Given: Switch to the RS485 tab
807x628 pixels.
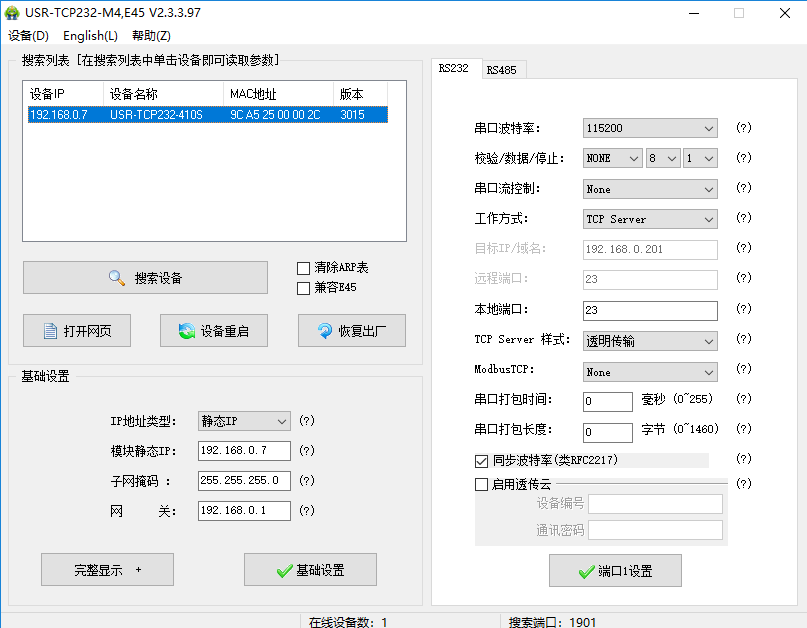Looking at the screenshot, I should click(x=501, y=70).
